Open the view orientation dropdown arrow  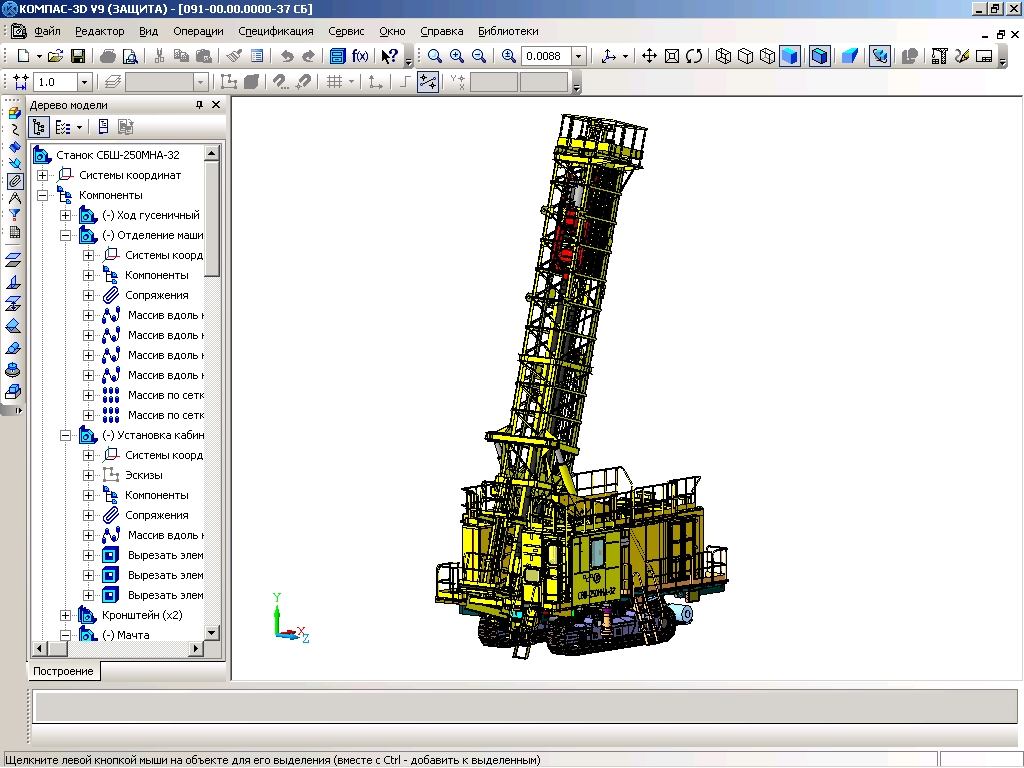point(625,56)
